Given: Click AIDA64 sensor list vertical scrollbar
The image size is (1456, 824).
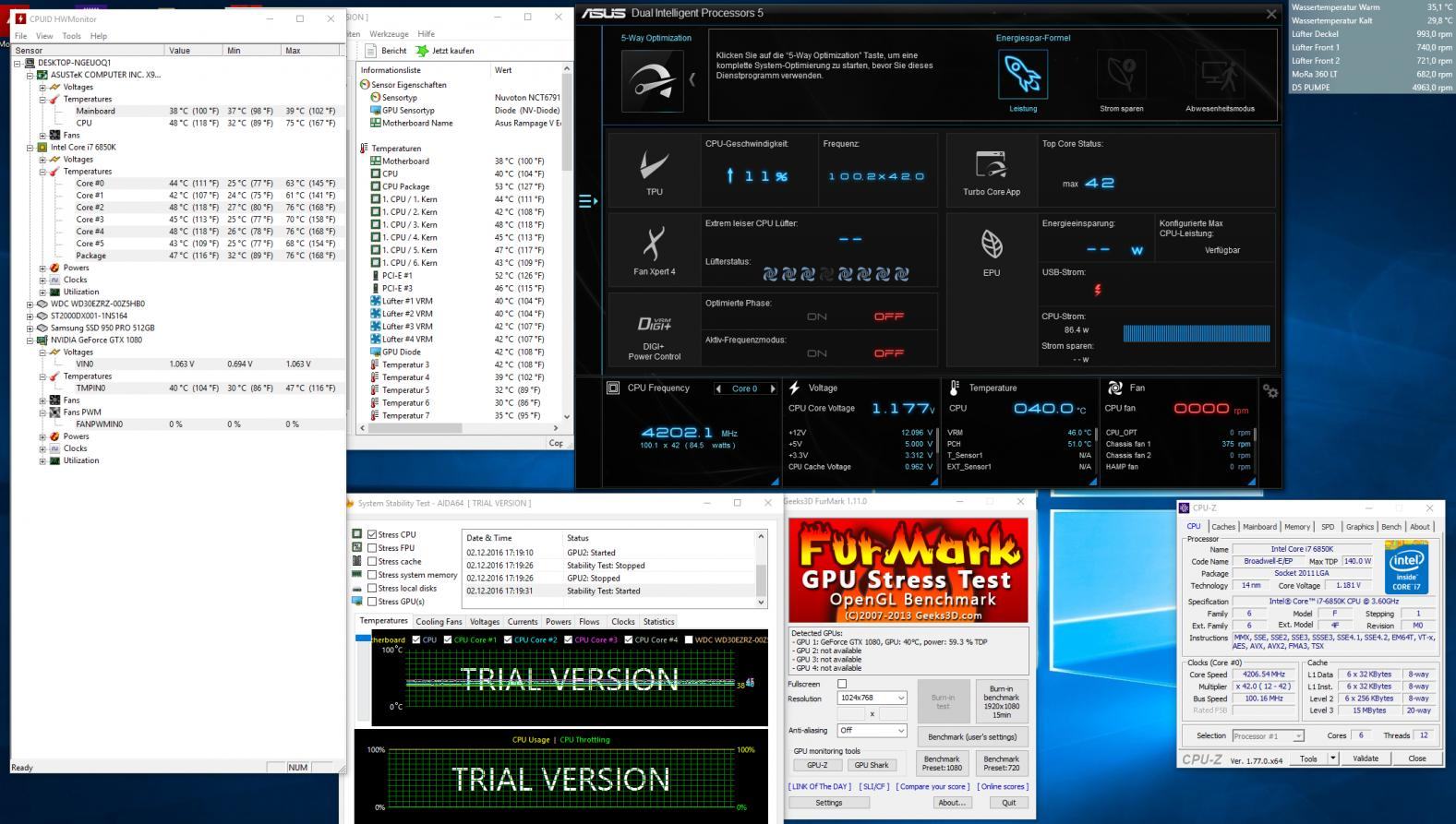Looking at the screenshot, I should [566, 243].
